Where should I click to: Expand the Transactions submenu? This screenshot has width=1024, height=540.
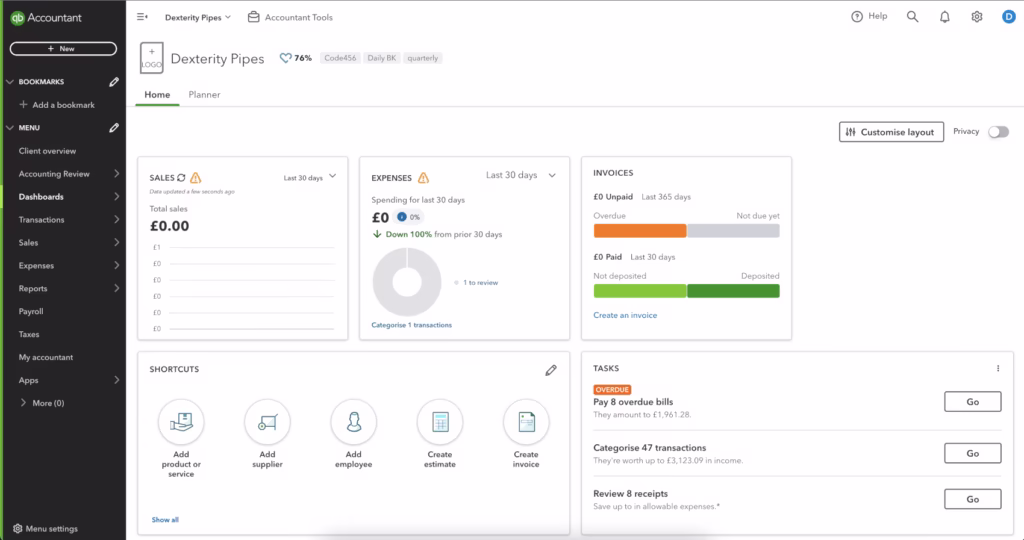[x=116, y=219]
